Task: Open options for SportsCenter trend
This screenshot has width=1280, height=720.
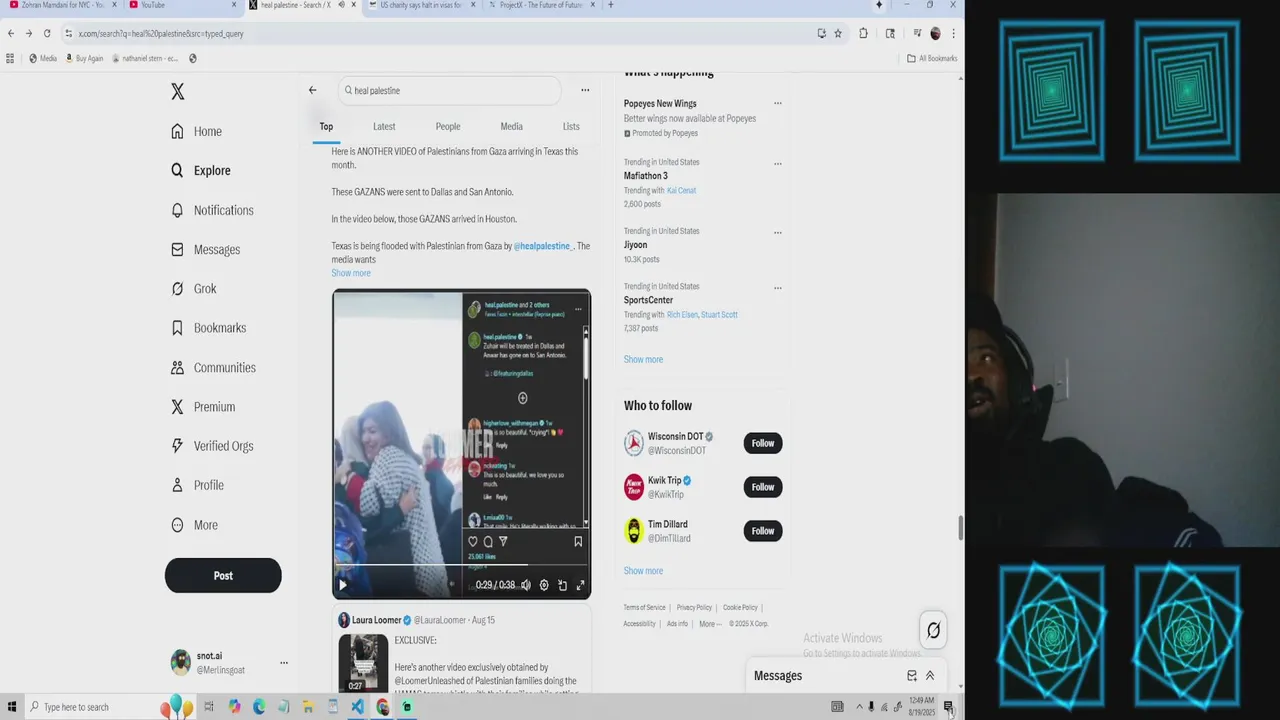Action: coord(777,287)
